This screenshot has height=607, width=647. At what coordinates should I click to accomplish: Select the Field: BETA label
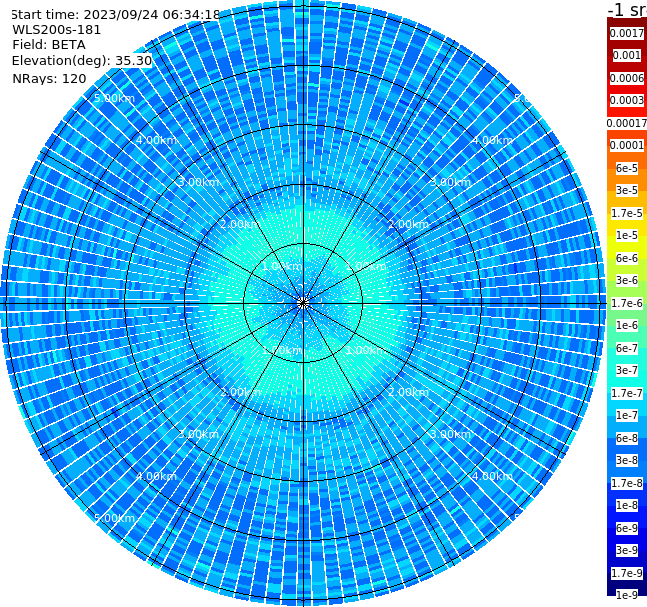tap(49, 45)
